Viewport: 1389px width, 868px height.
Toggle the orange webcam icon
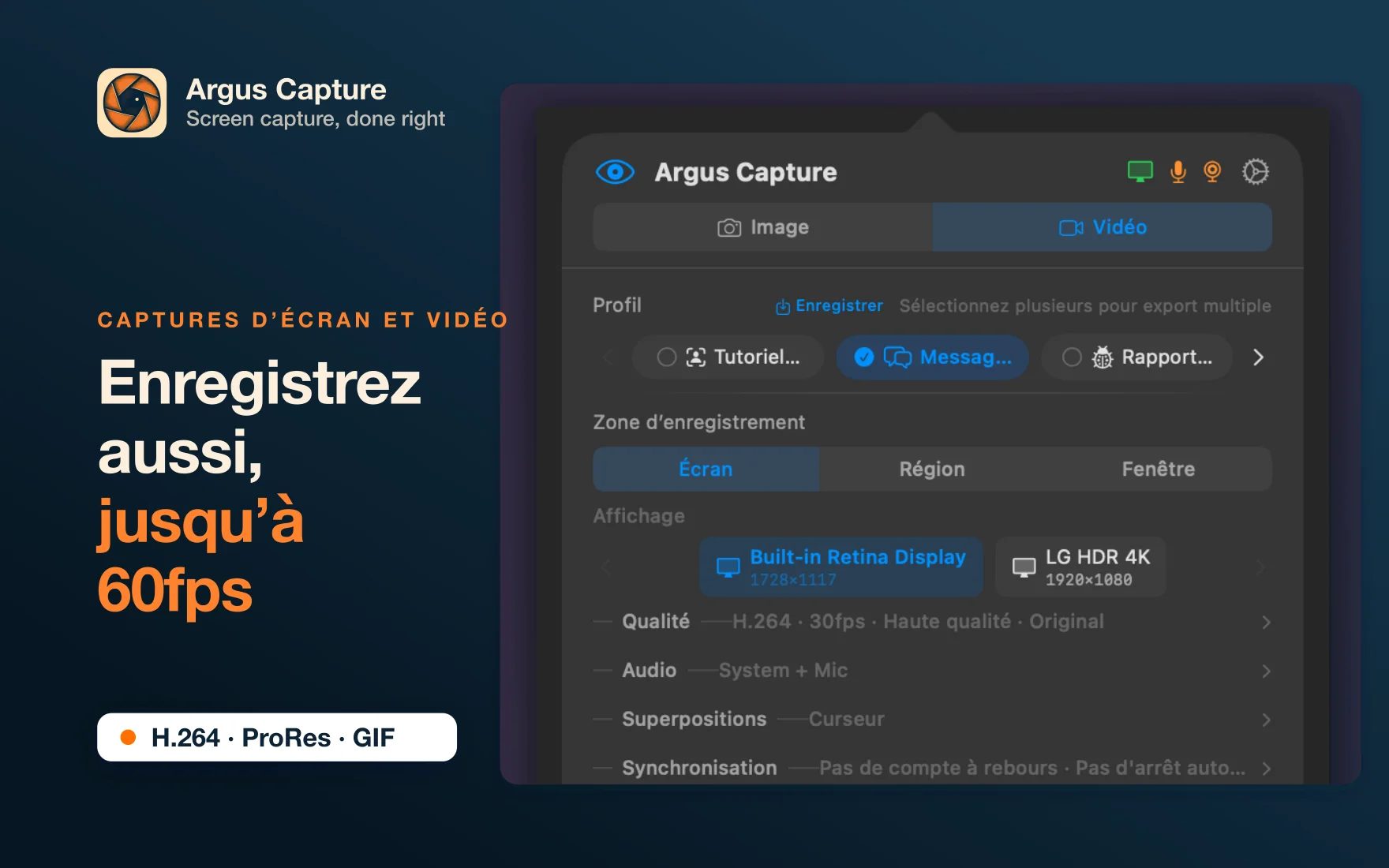1212,171
